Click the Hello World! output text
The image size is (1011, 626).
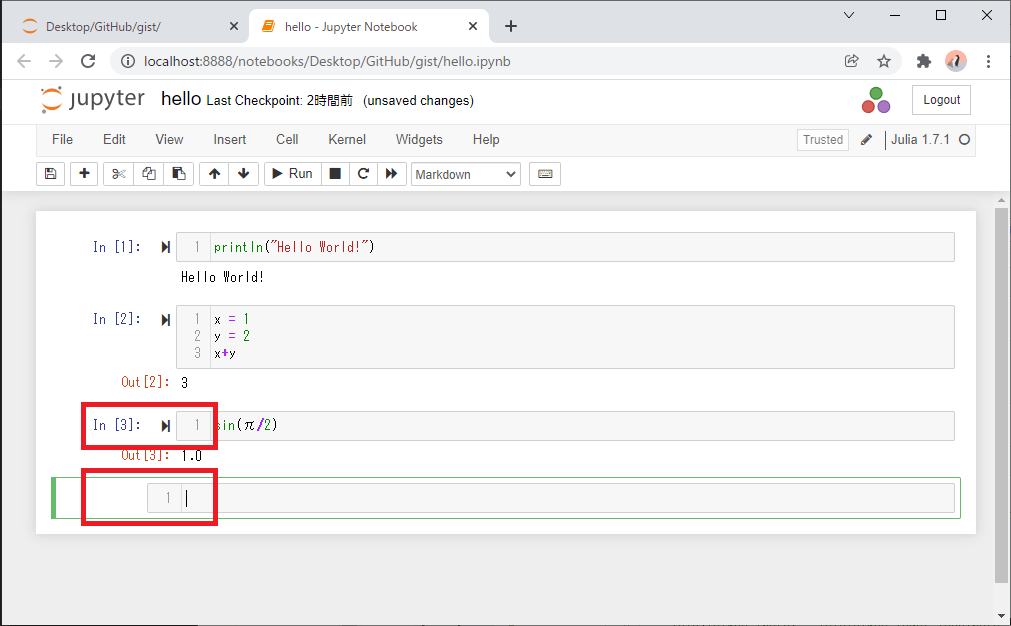[222, 277]
